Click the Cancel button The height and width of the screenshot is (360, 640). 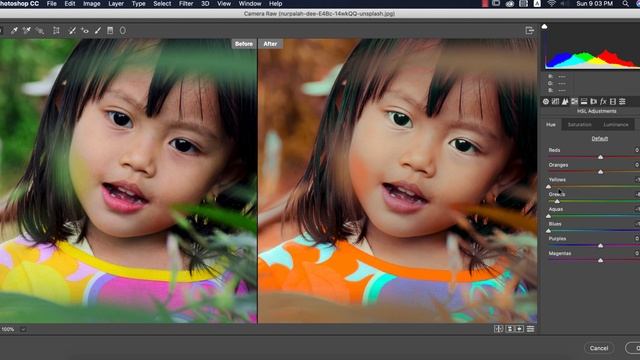coord(599,348)
